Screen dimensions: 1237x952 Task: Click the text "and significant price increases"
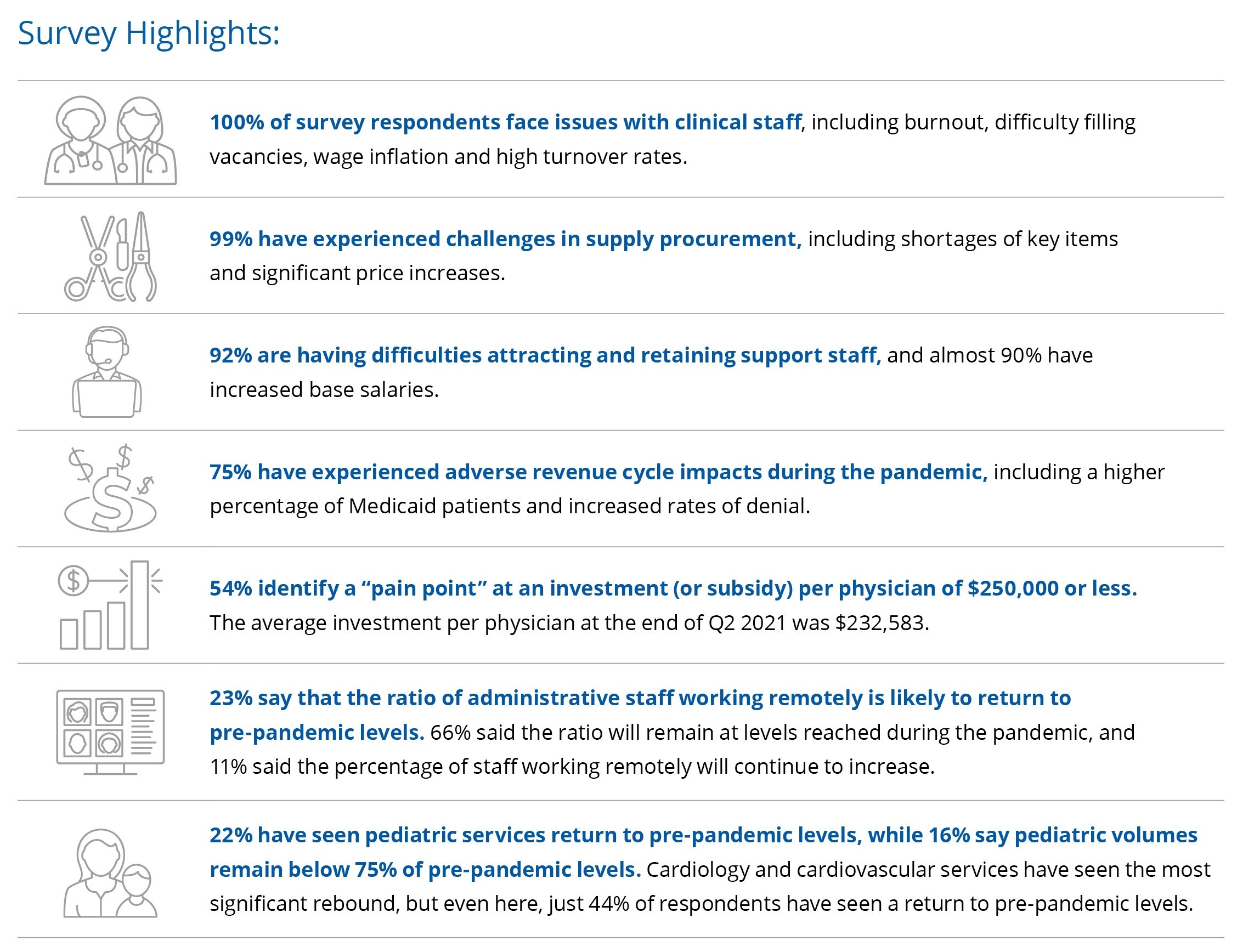coord(357,273)
